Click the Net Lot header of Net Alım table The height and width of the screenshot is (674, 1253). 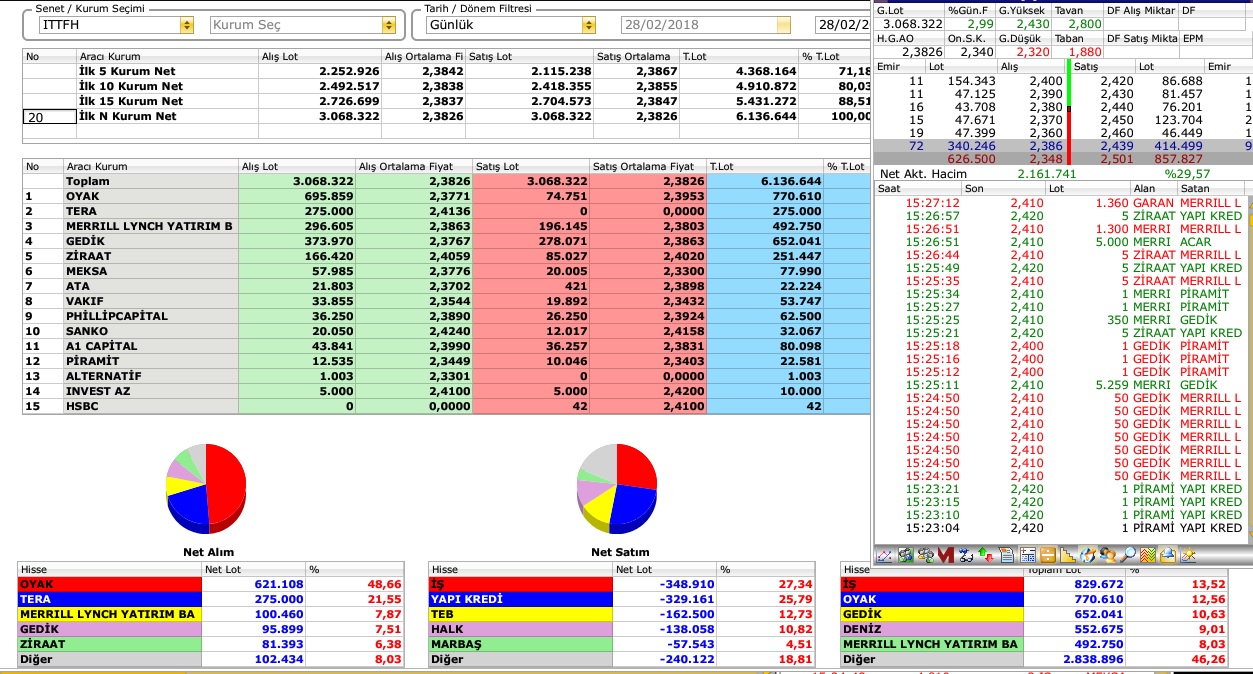pos(254,569)
